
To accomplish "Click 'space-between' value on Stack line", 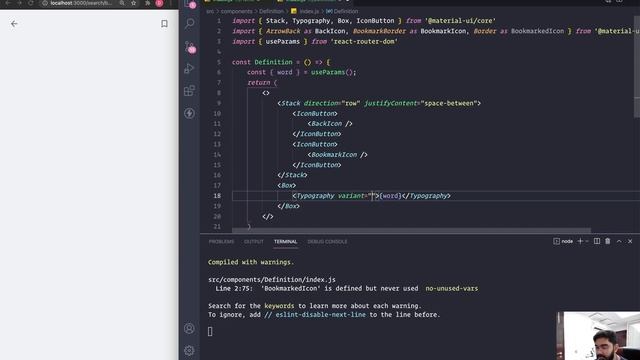I will (449, 103).
